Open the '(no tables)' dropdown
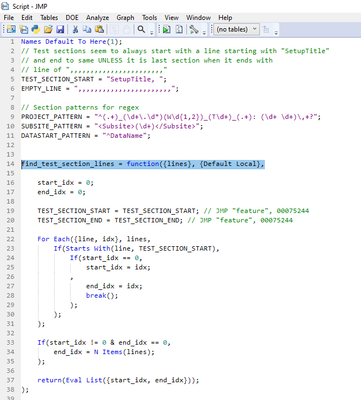The image size is (361, 400). 236,29
